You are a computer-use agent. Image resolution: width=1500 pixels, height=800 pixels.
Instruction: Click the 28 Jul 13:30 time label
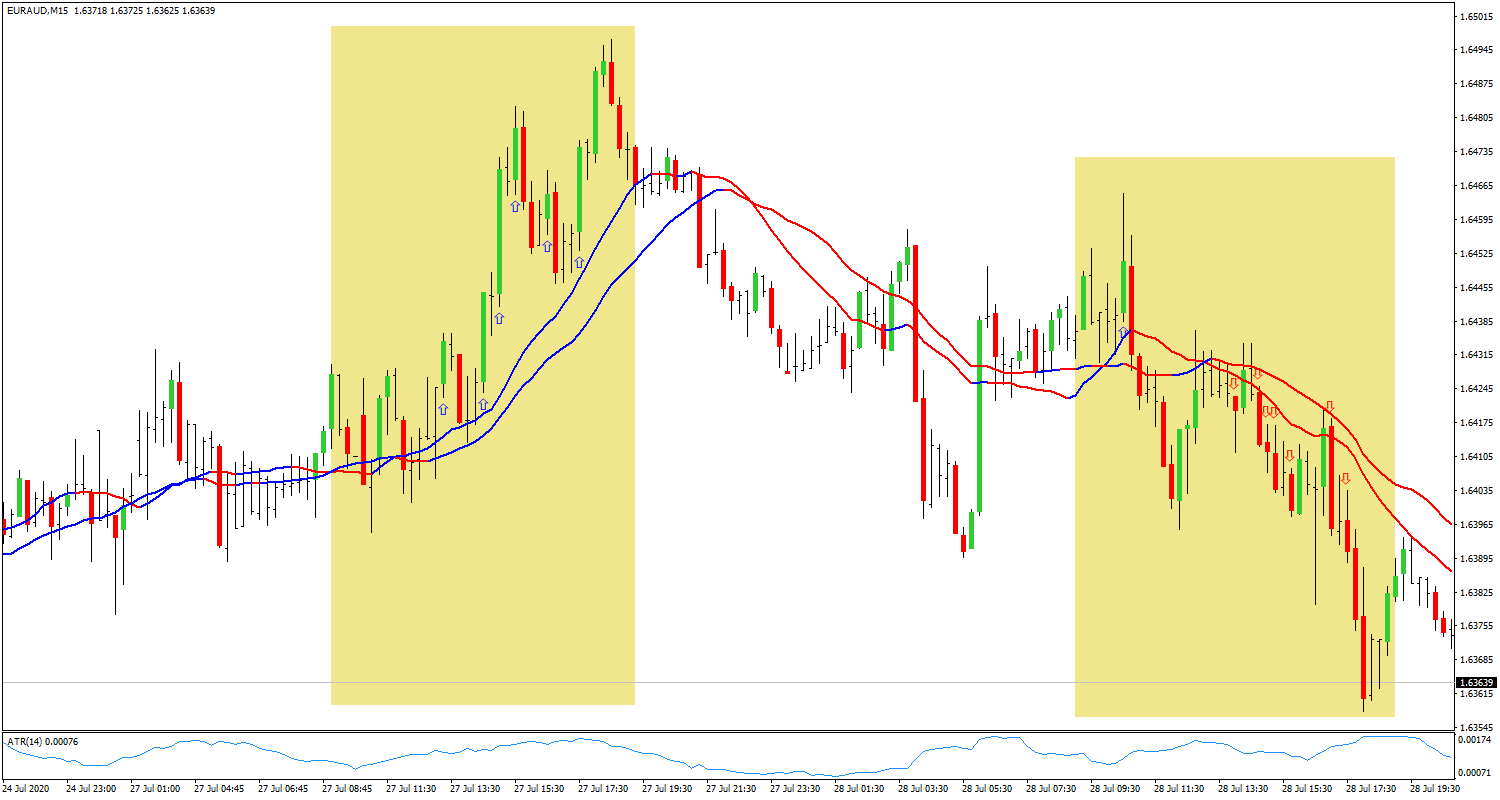coord(1244,789)
